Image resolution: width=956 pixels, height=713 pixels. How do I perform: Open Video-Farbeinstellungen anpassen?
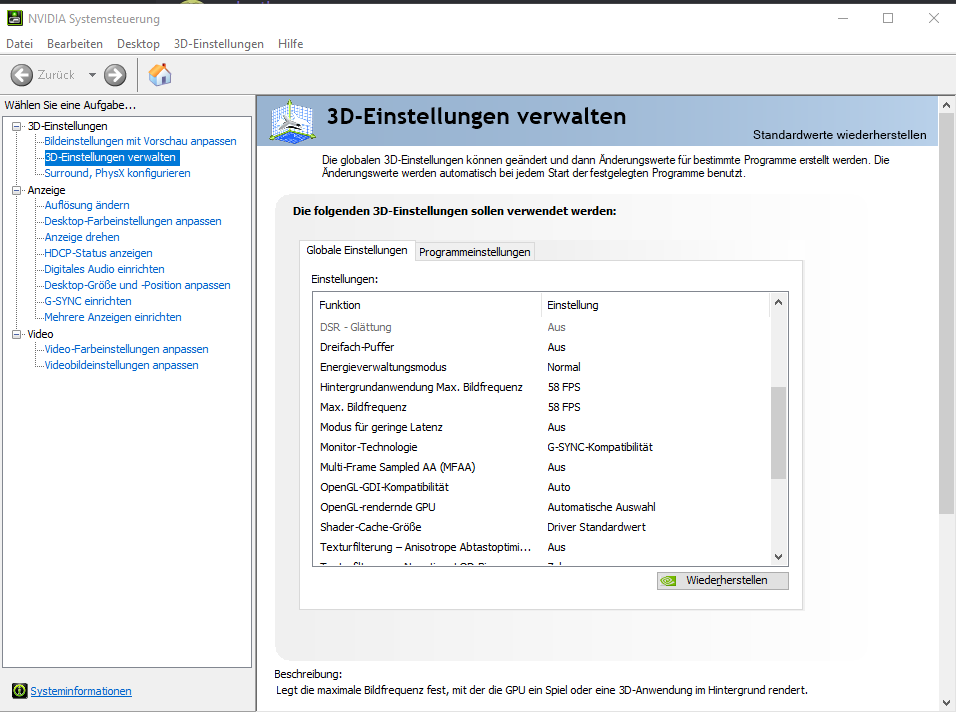[126, 349]
